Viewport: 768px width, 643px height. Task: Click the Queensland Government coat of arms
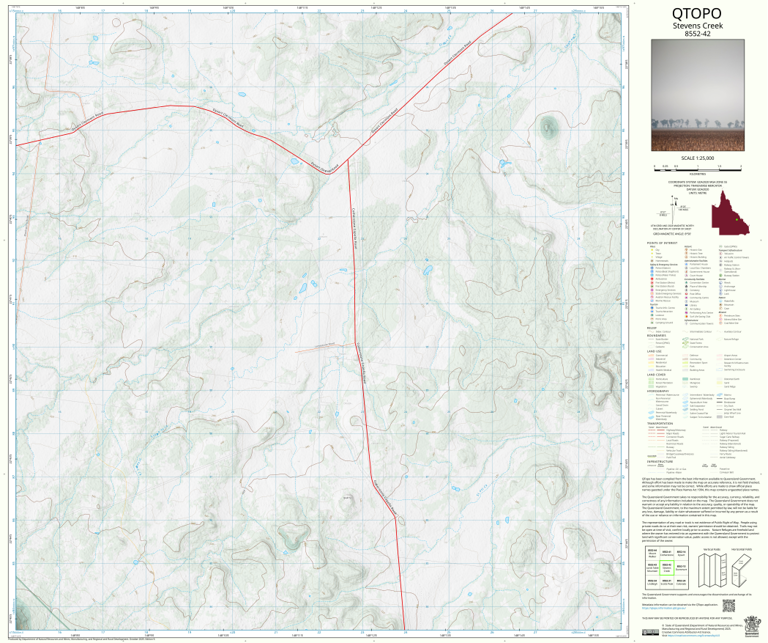tap(750, 625)
